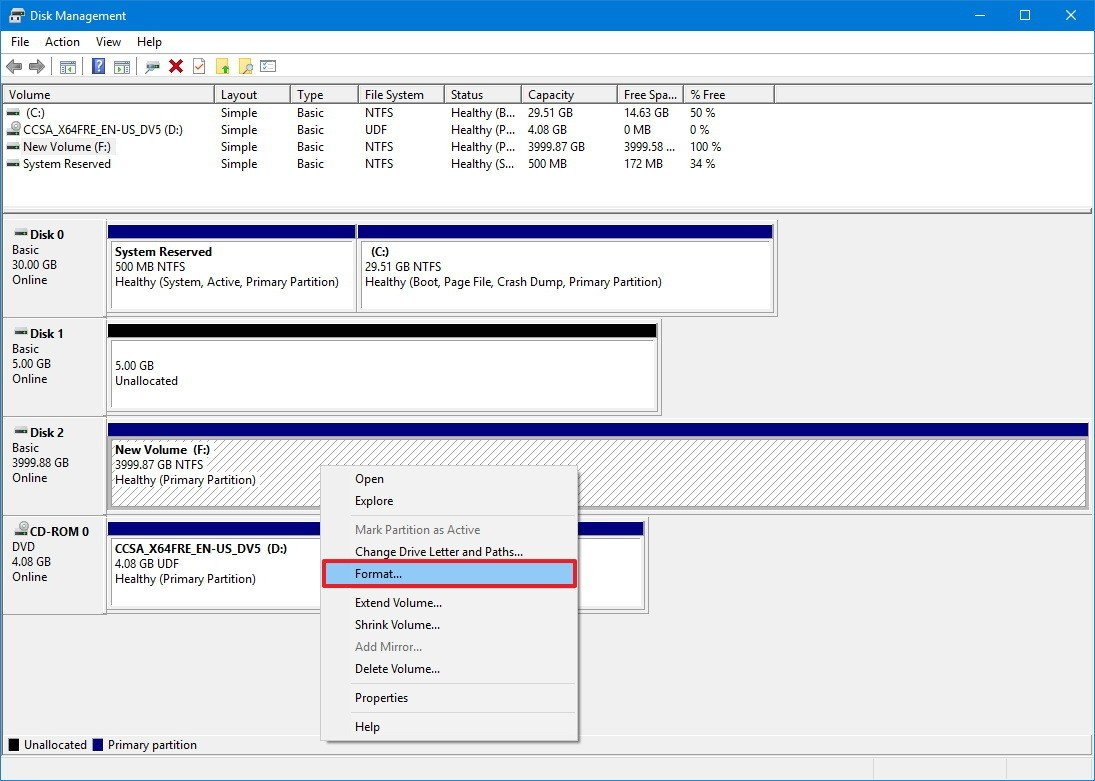Open the Action menu
1095x781 pixels.
[62, 42]
